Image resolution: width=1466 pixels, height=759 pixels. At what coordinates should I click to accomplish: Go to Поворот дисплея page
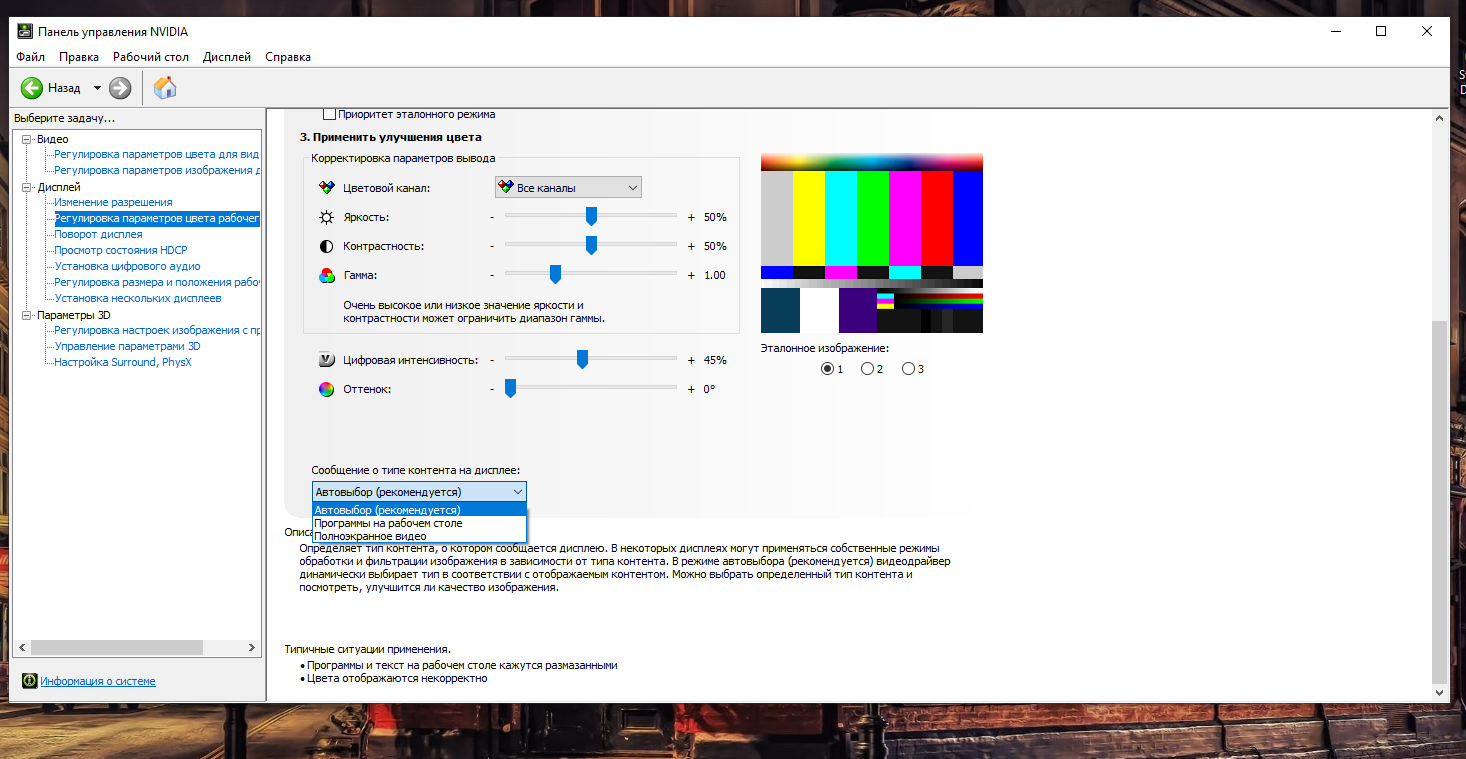coord(98,234)
